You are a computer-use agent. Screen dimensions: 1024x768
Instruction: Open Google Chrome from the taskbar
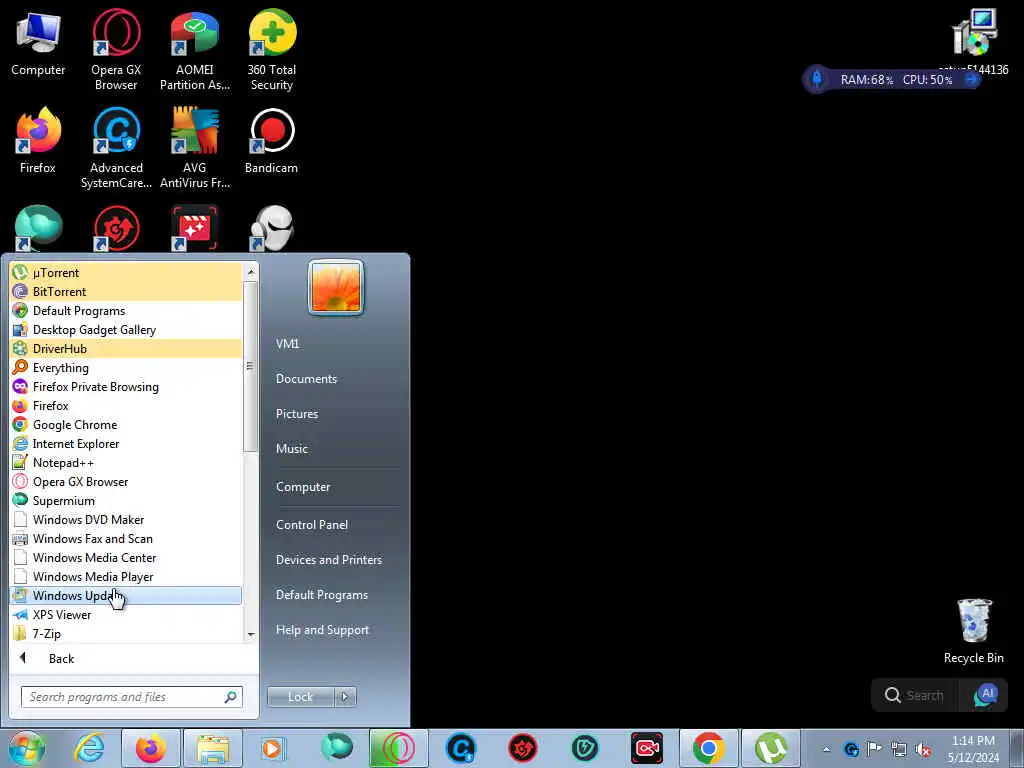[709, 748]
